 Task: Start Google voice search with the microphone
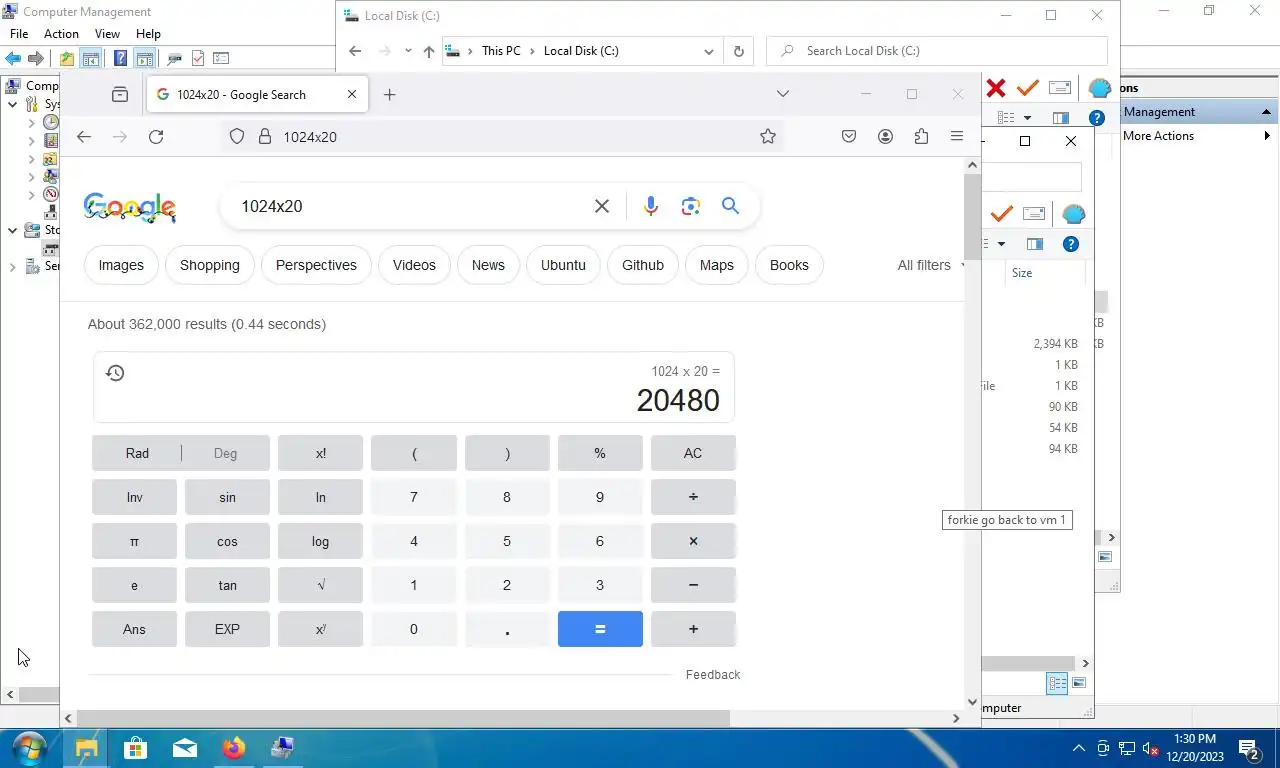(x=651, y=206)
